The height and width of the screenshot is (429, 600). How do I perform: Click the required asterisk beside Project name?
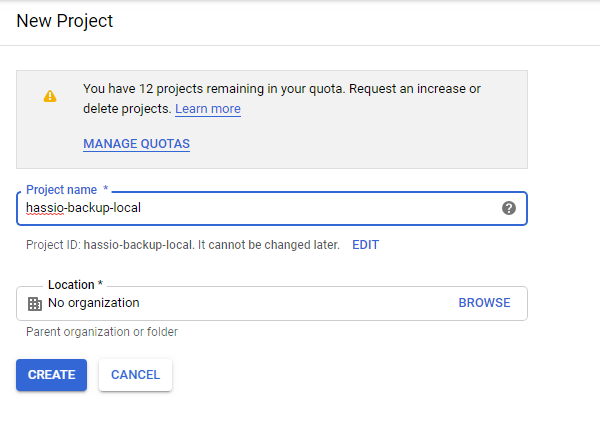106,188
